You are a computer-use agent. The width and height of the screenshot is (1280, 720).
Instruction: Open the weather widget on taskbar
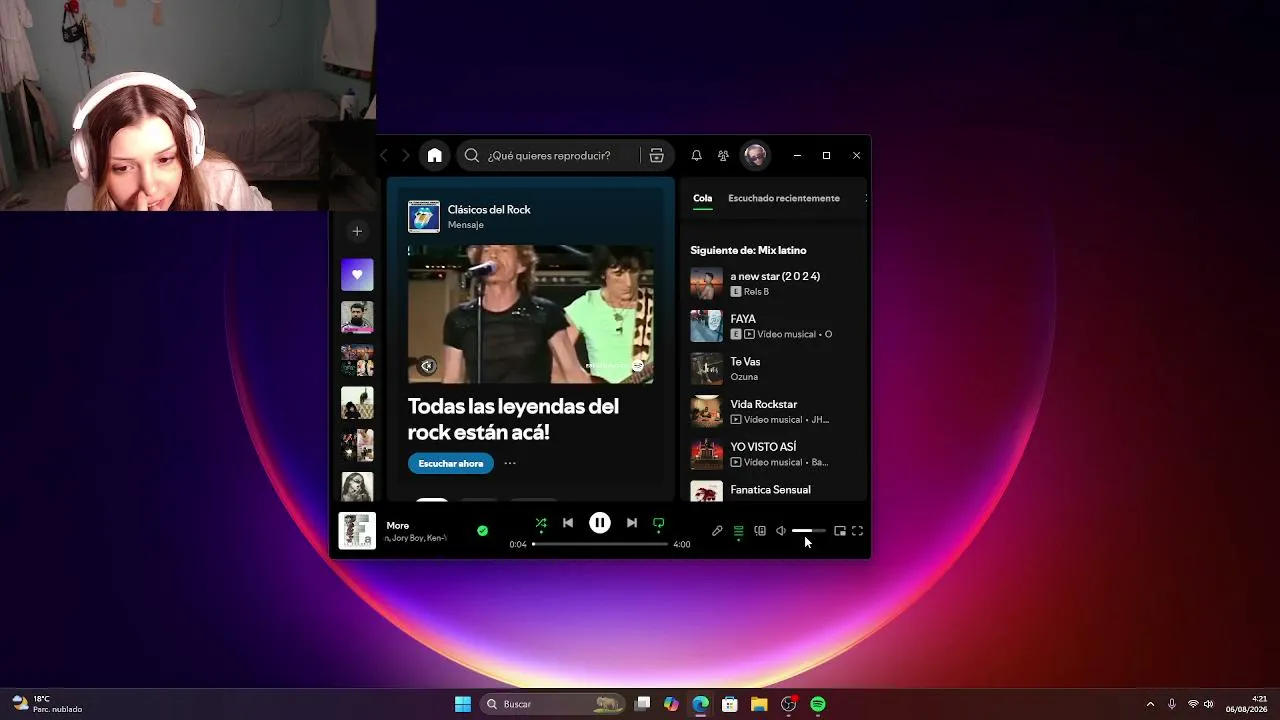[48, 704]
